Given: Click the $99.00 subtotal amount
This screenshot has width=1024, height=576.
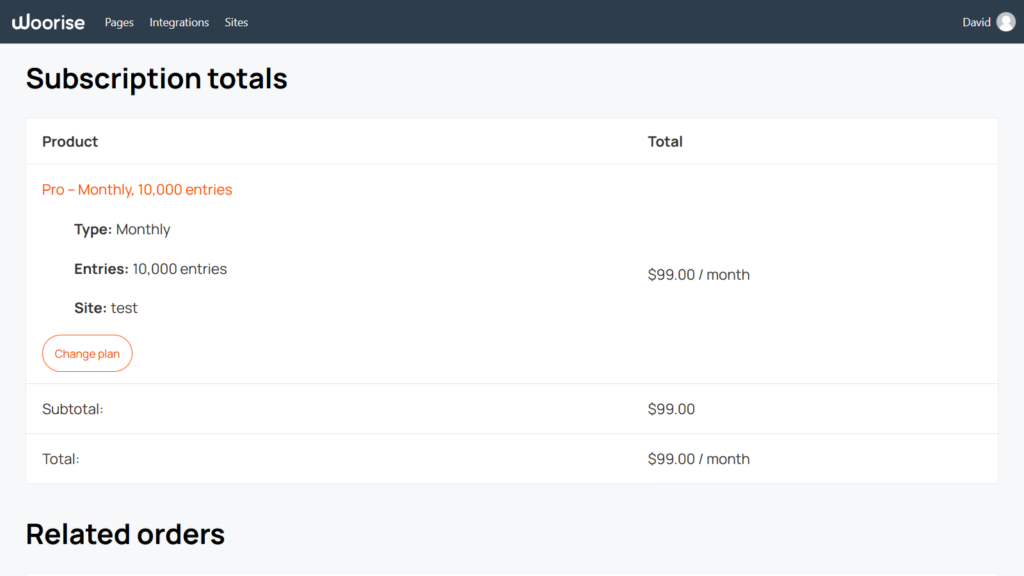Looking at the screenshot, I should point(671,409).
